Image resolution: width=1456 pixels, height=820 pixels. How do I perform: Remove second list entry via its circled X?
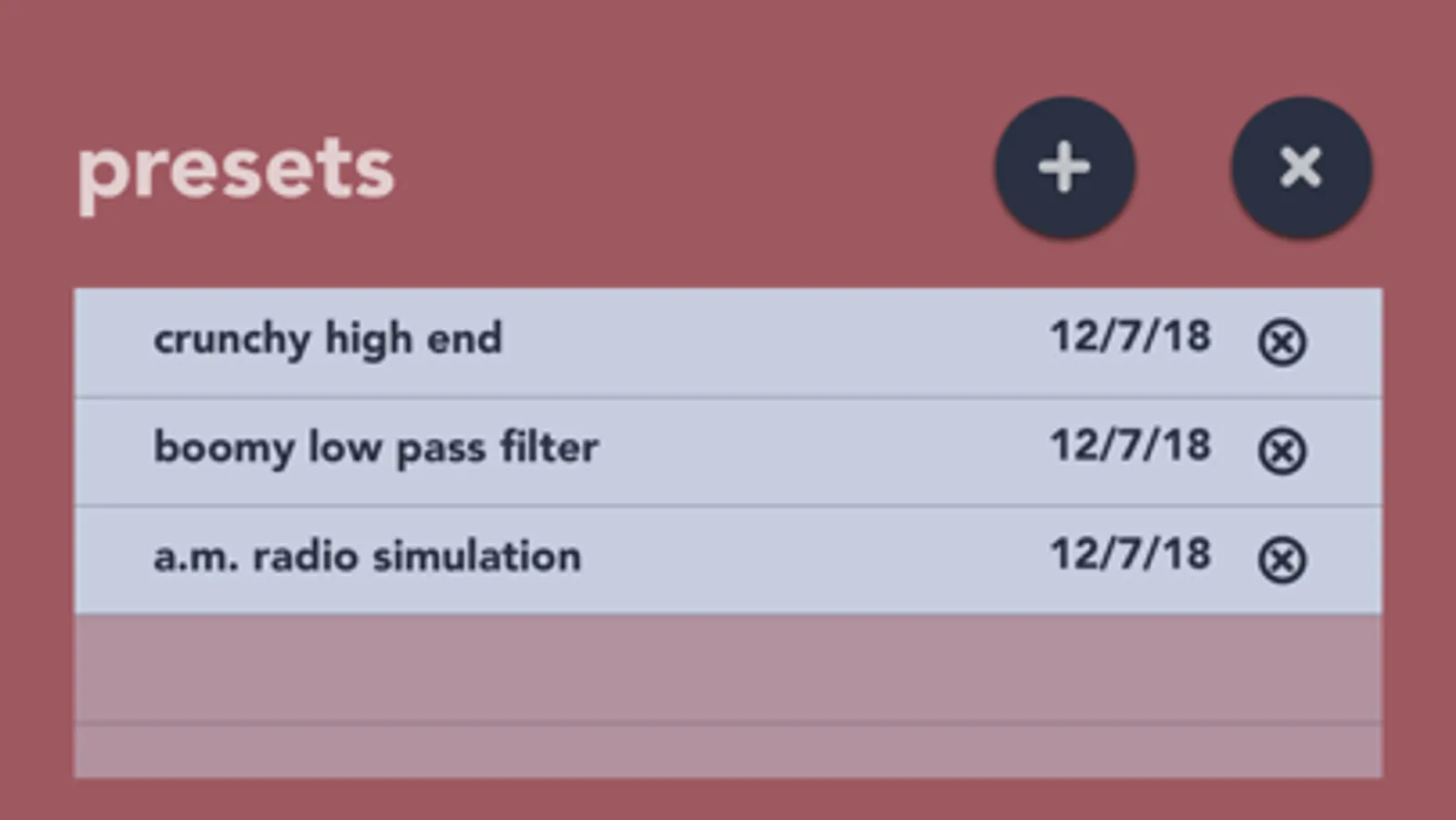click(x=1282, y=451)
